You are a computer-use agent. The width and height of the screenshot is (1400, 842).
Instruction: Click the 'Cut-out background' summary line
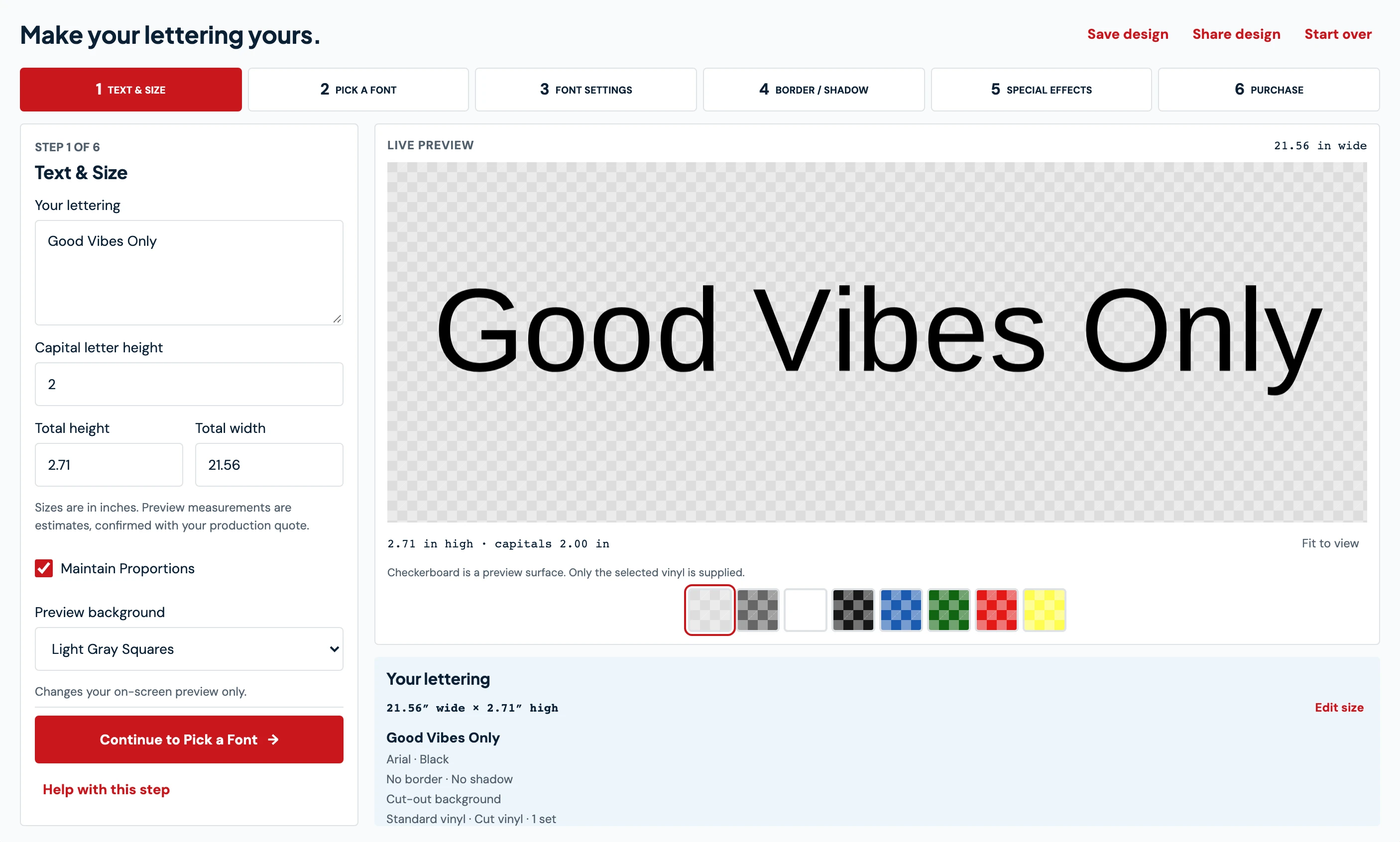click(444, 799)
